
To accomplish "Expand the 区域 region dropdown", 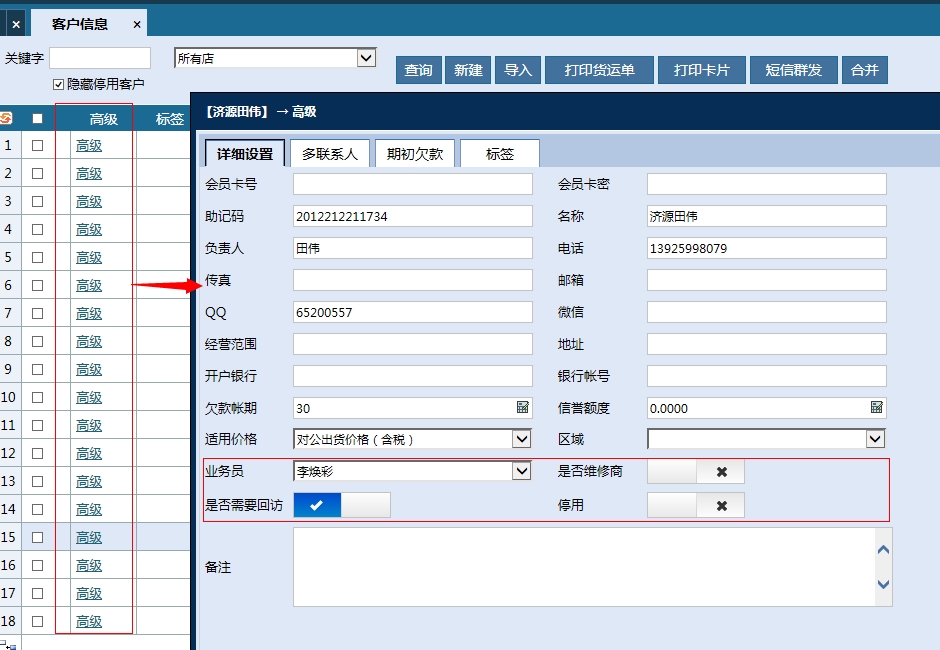I will point(878,438).
